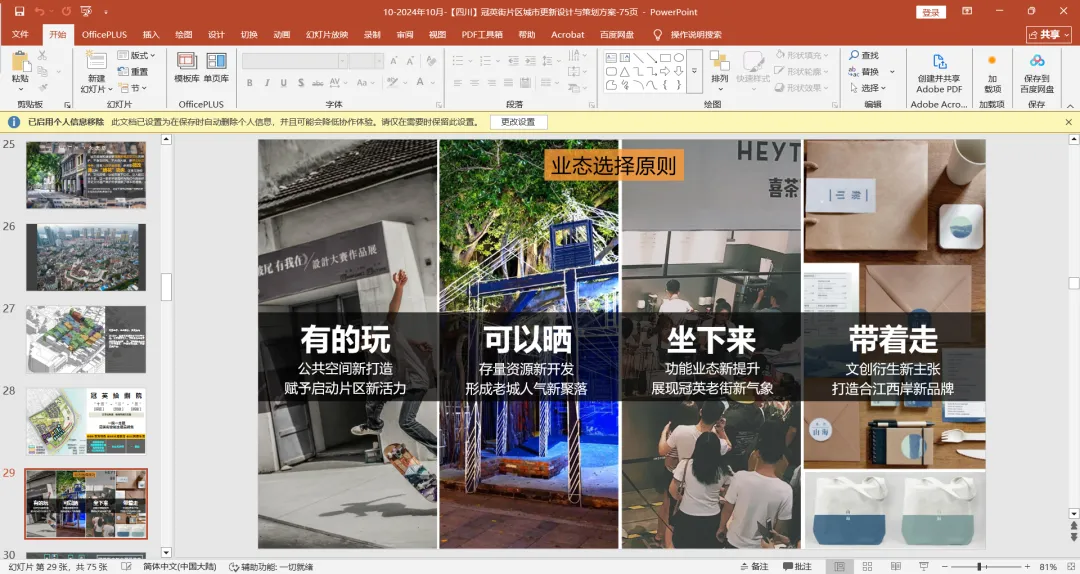Screen dimensions: 1080x574
Task: Expand the shapes gallery more arrow
Action: point(694,72)
